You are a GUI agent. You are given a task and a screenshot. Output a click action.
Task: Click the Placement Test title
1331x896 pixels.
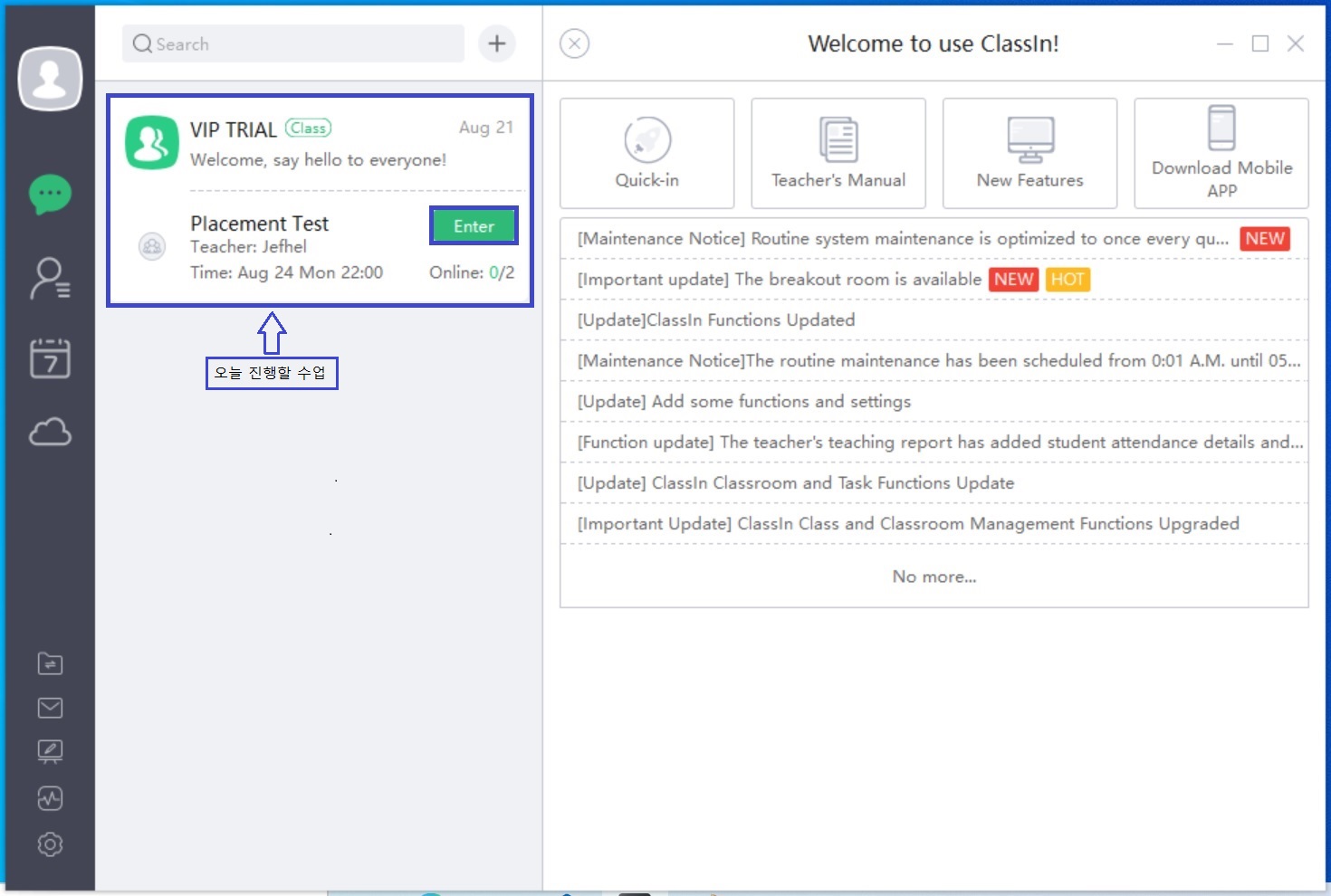coord(259,224)
